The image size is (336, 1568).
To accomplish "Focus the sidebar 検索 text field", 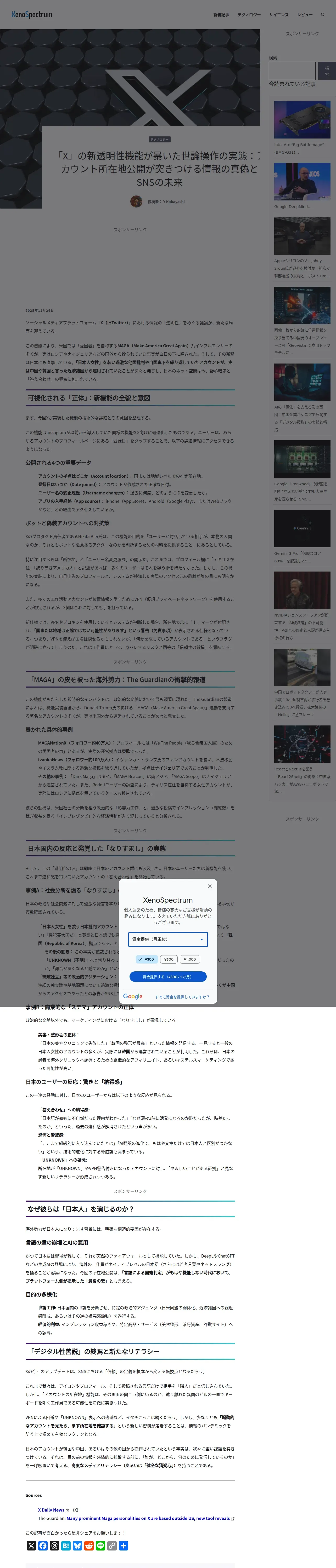I will coord(292,71).
